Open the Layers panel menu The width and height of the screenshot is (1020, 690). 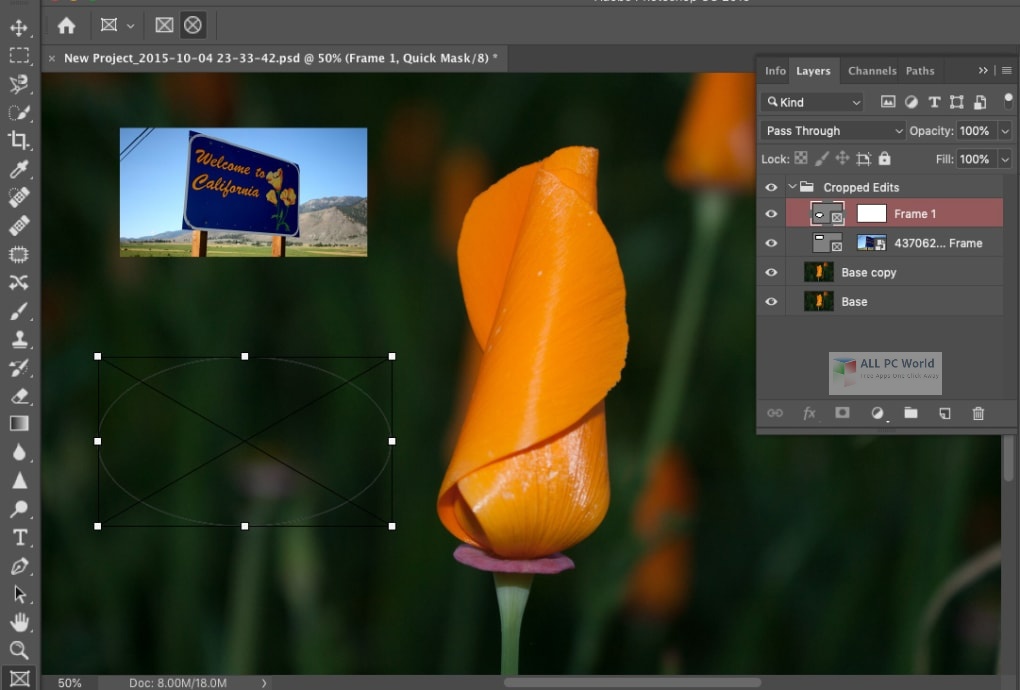pyautogui.click(x=1006, y=70)
